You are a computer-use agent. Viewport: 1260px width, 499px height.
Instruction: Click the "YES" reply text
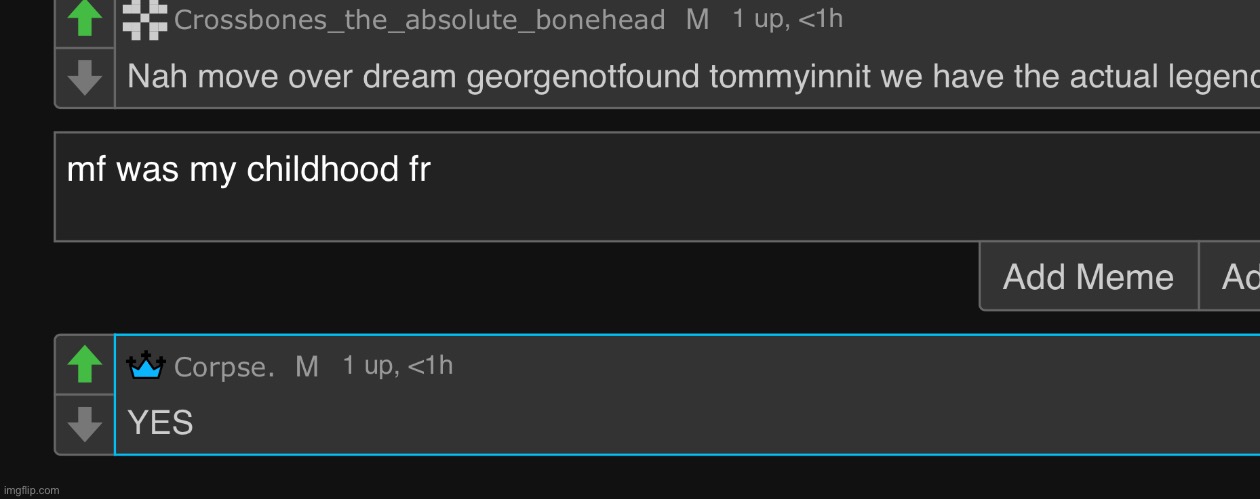pyautogui.click(x=160, y=423)
